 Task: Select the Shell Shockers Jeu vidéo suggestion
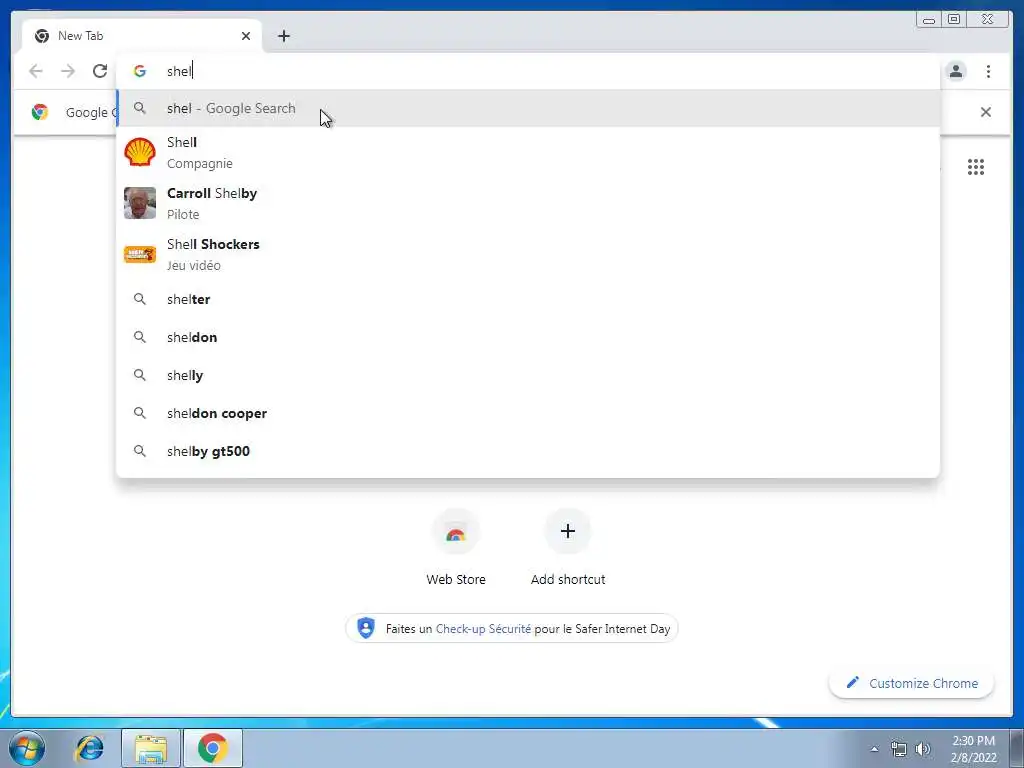click(528, 254)
